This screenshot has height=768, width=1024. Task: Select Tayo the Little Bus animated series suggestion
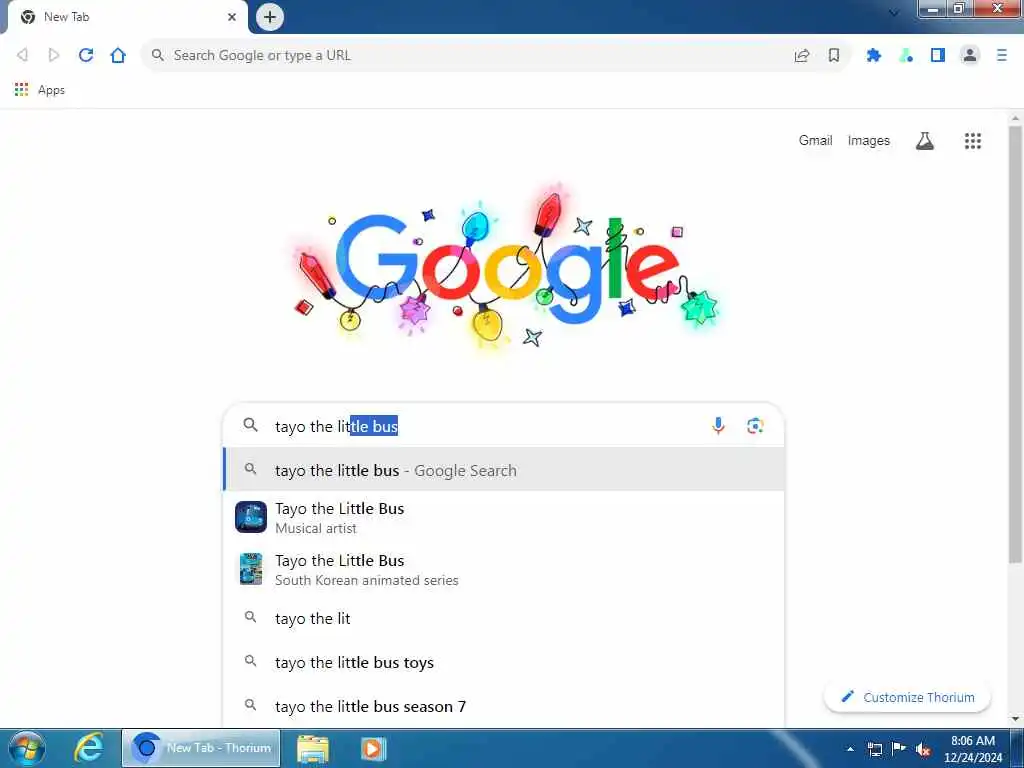coord(504,569)
